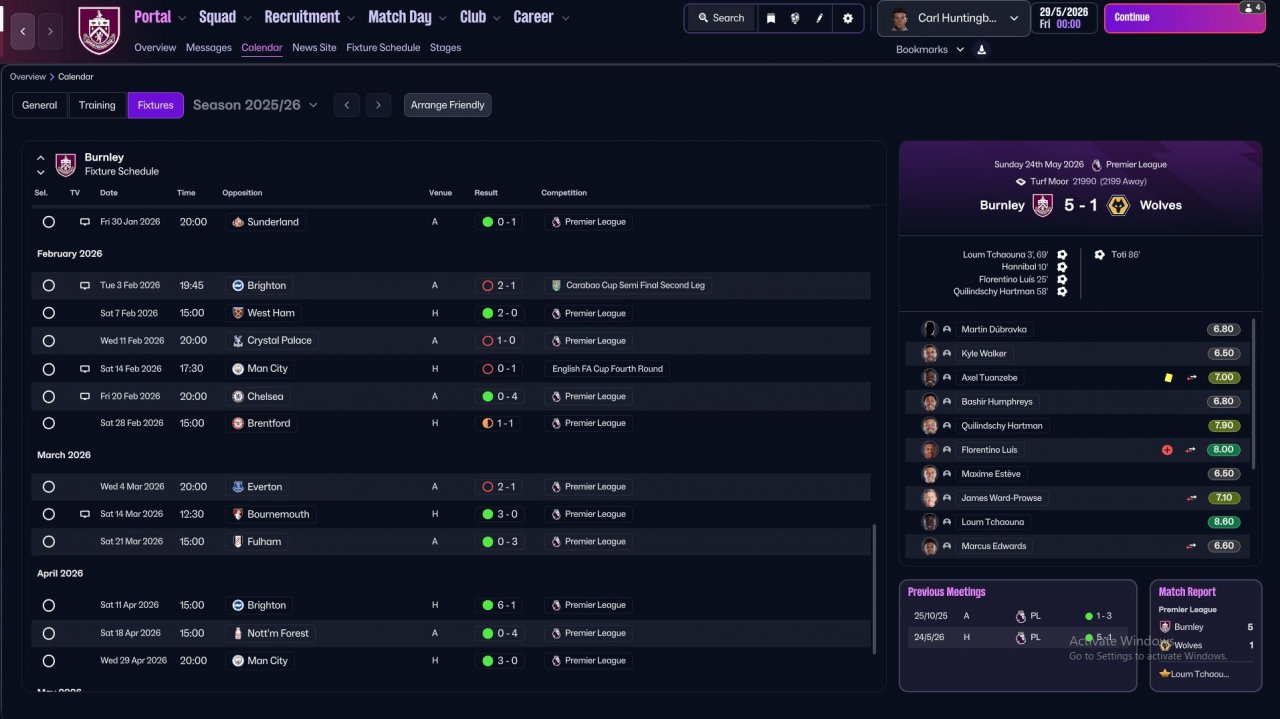Select the radio button for Chelsea fixture
Image resolution: width=1280 pixels, height=719 pixels.
[48, 396]
